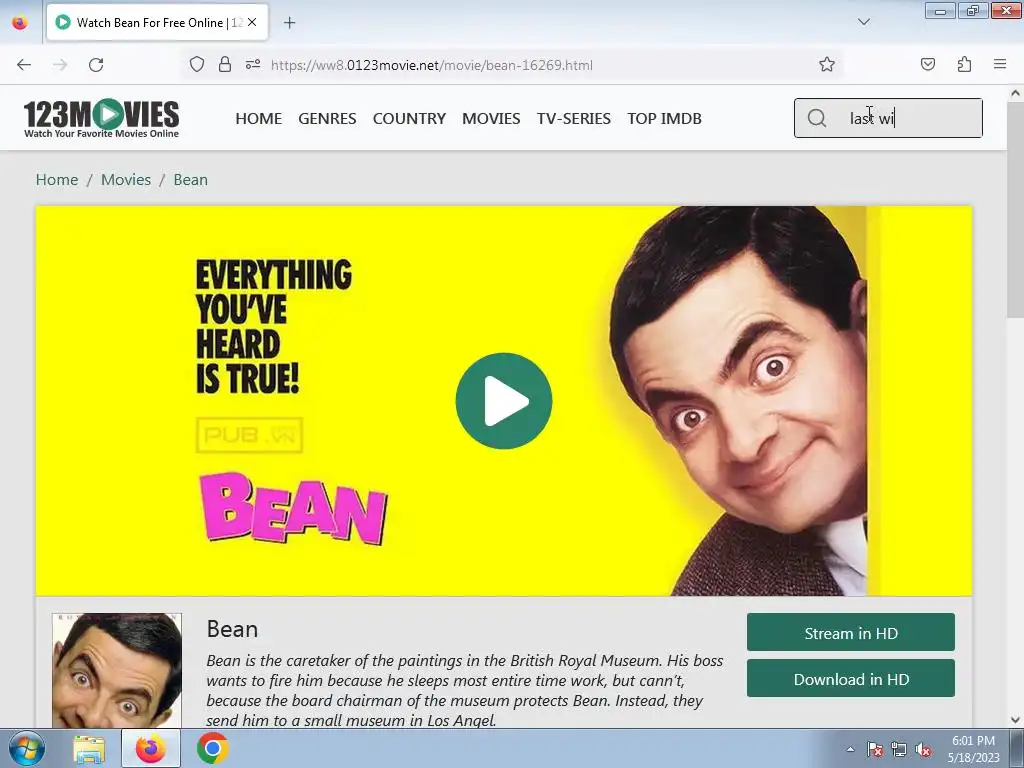Click the browser forward arrow
Screen dimensions: 1024x768
click(60, 65)
